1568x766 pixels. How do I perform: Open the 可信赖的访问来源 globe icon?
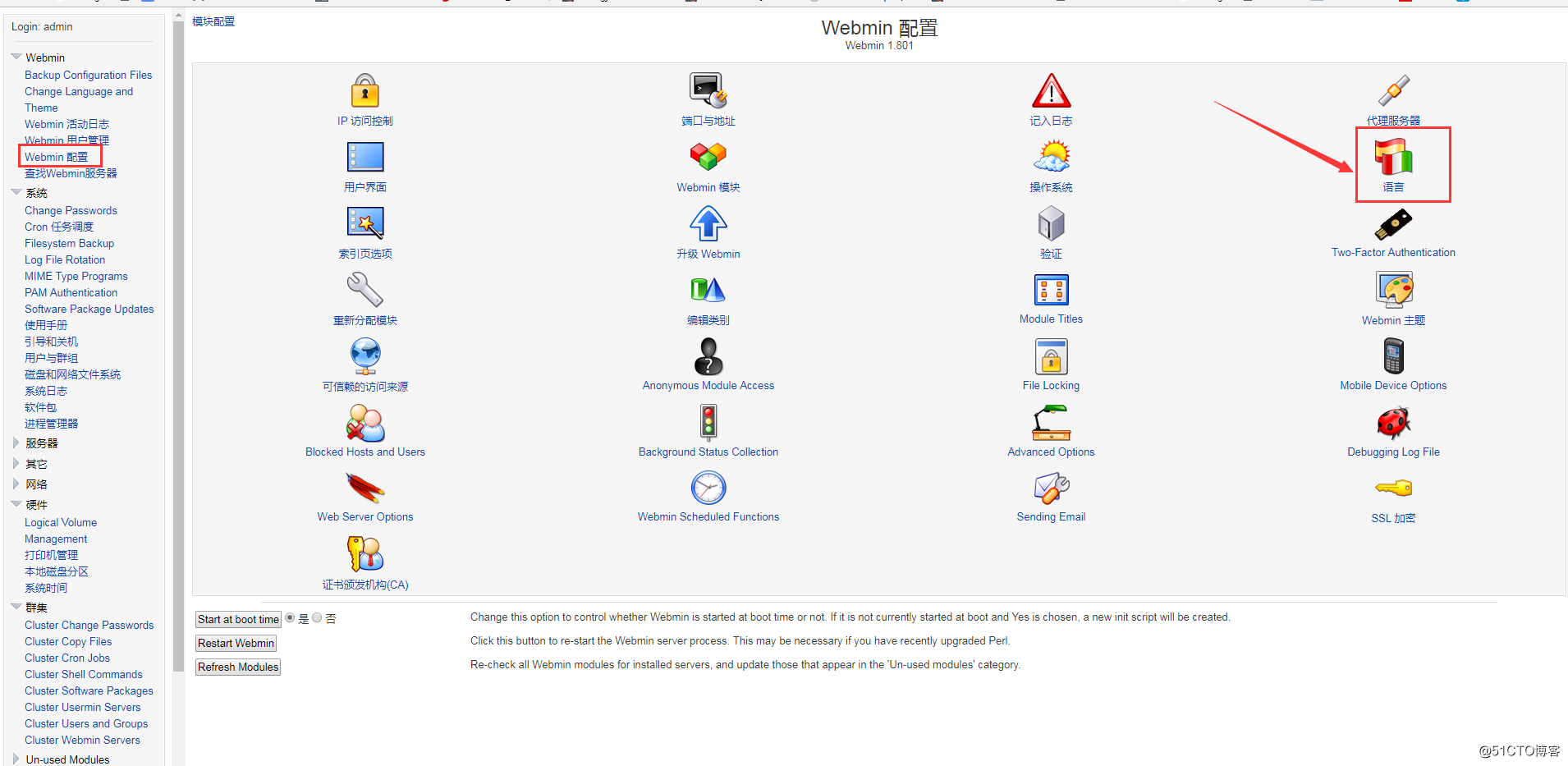click(365, 356)
